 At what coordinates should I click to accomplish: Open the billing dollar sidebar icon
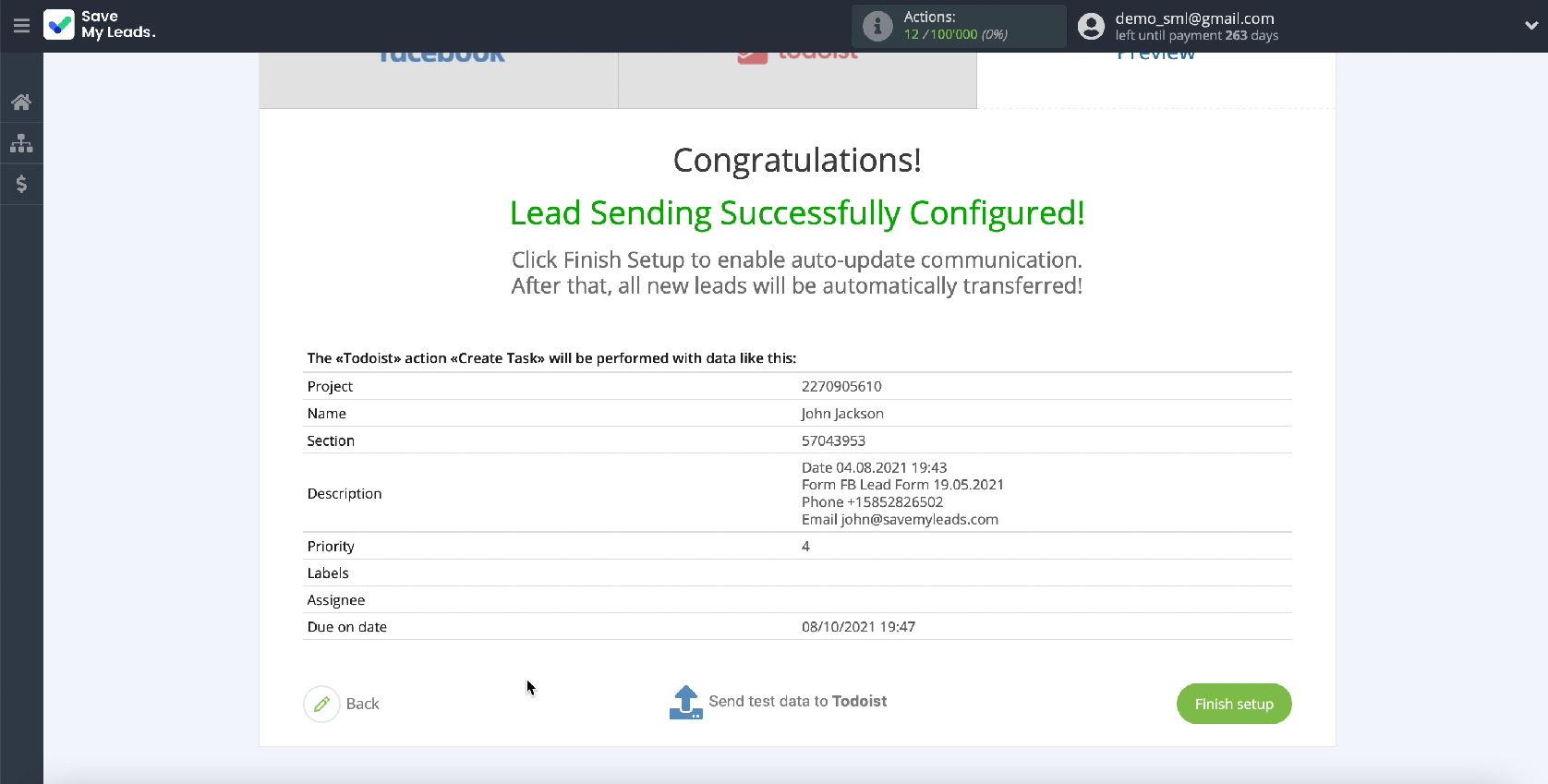pyautogui.click(x=21, y=184)
